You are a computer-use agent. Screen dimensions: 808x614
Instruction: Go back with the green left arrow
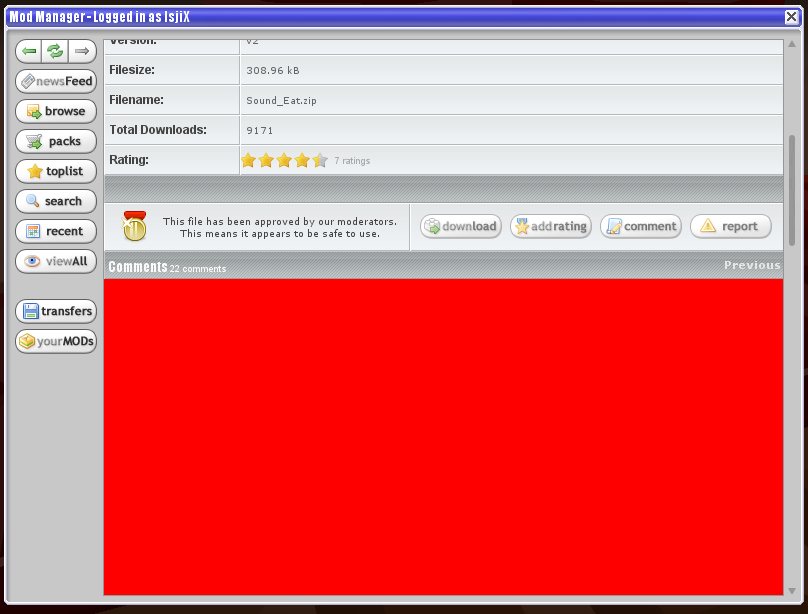(x=29, y=51)
